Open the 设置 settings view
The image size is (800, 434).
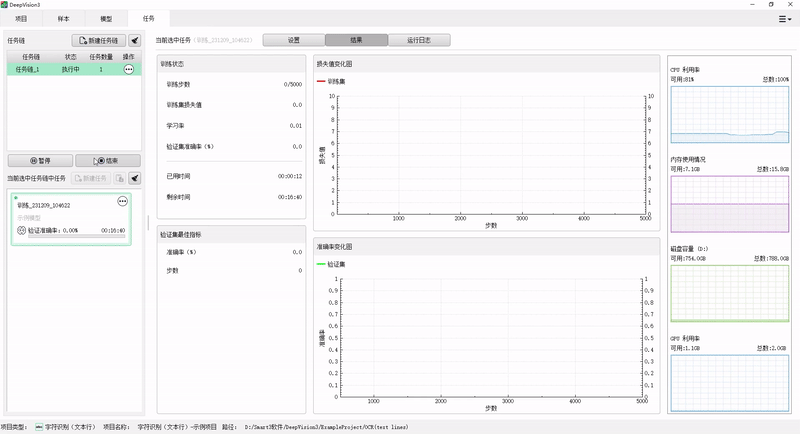(x=293, y=40)
